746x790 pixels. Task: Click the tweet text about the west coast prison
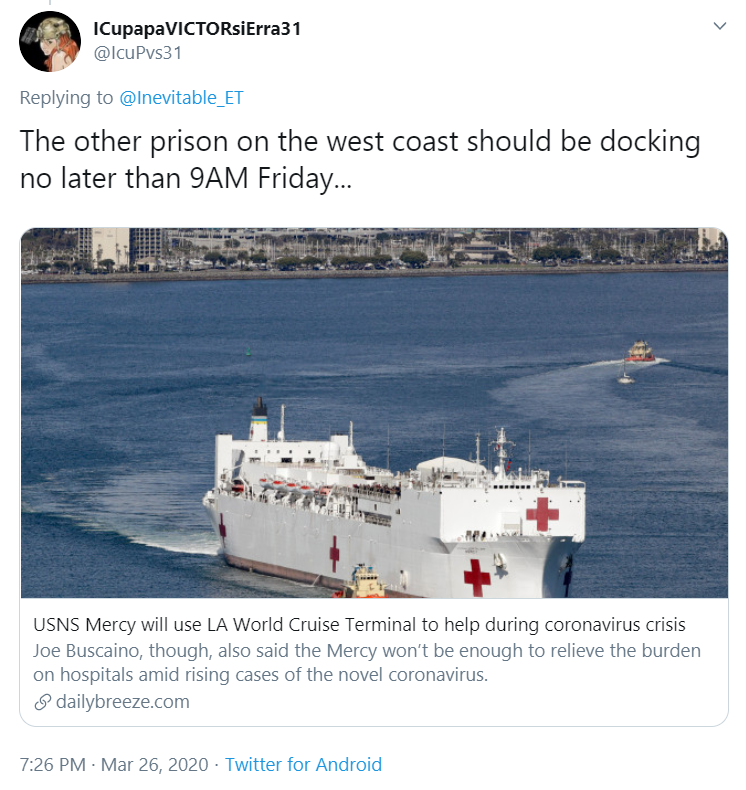tap(360, 159)
